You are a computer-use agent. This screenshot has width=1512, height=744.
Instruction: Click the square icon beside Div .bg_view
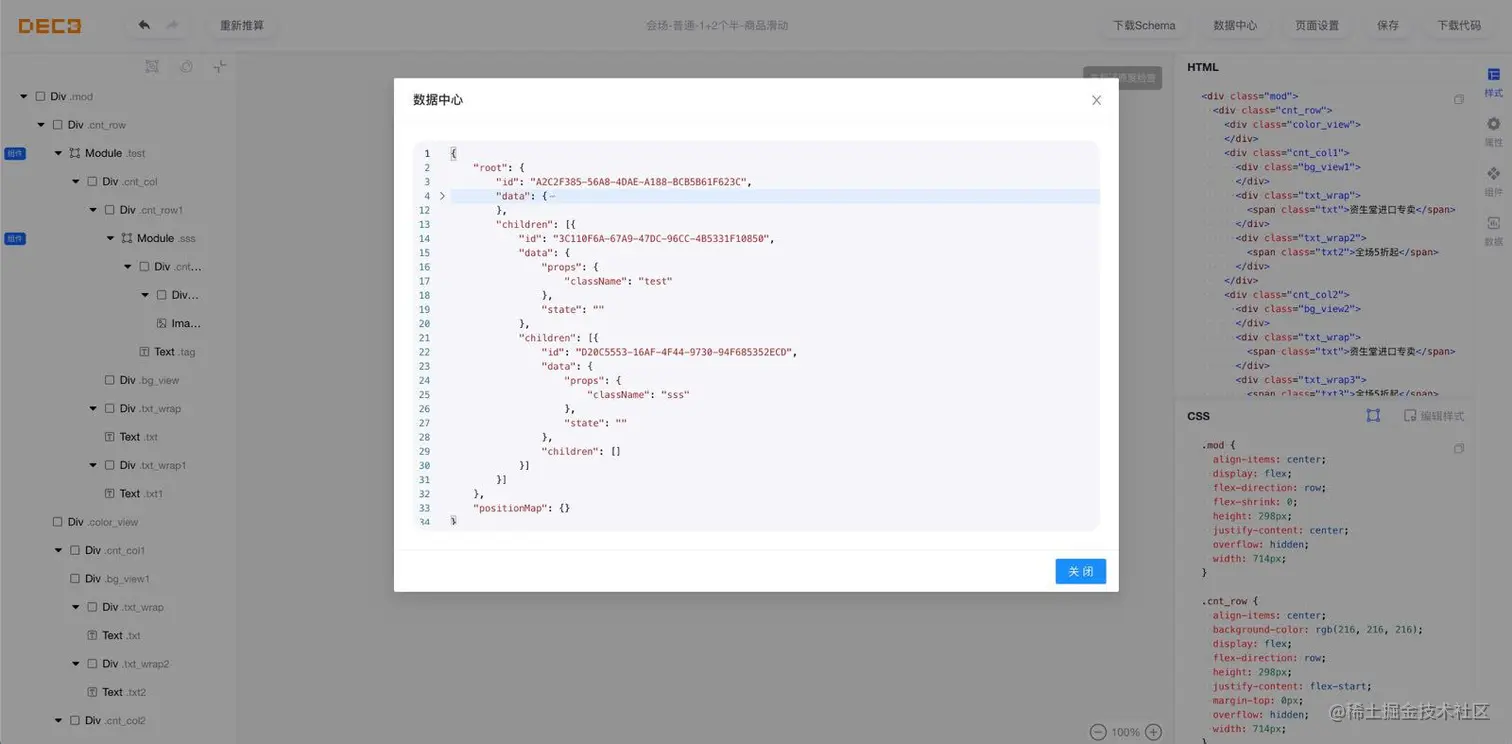(x=110, y=380)
